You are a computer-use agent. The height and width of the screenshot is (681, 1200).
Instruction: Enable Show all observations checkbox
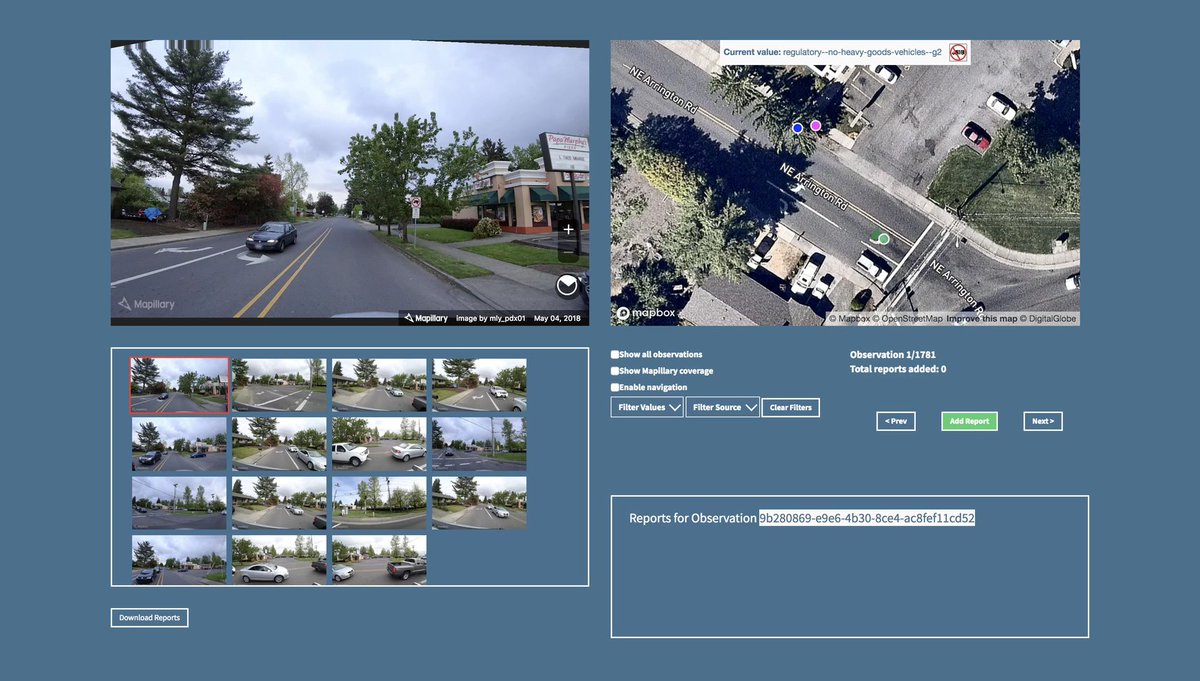click(615, 355)
